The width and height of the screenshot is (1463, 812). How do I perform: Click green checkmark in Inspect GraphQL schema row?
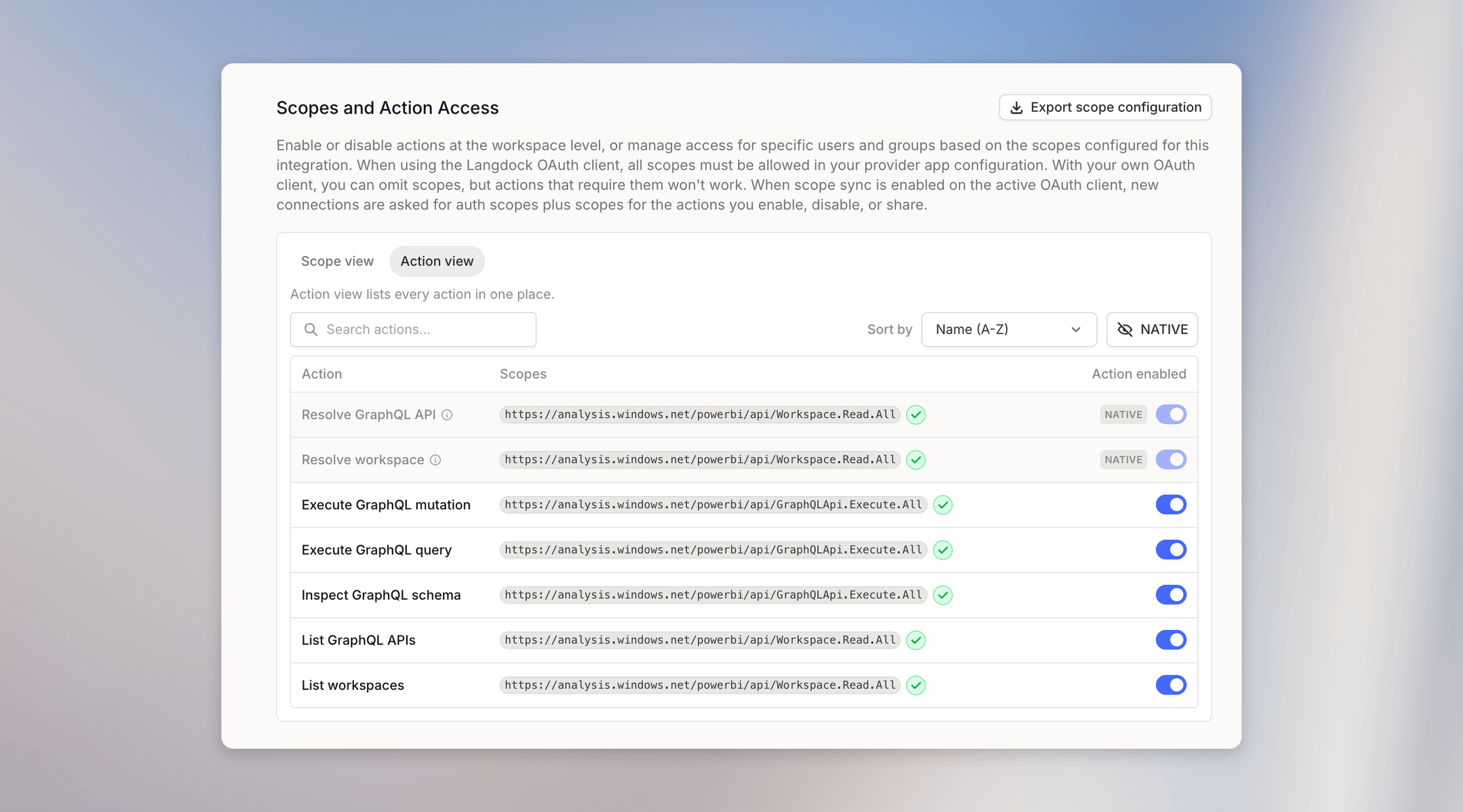tap(942, 595)
